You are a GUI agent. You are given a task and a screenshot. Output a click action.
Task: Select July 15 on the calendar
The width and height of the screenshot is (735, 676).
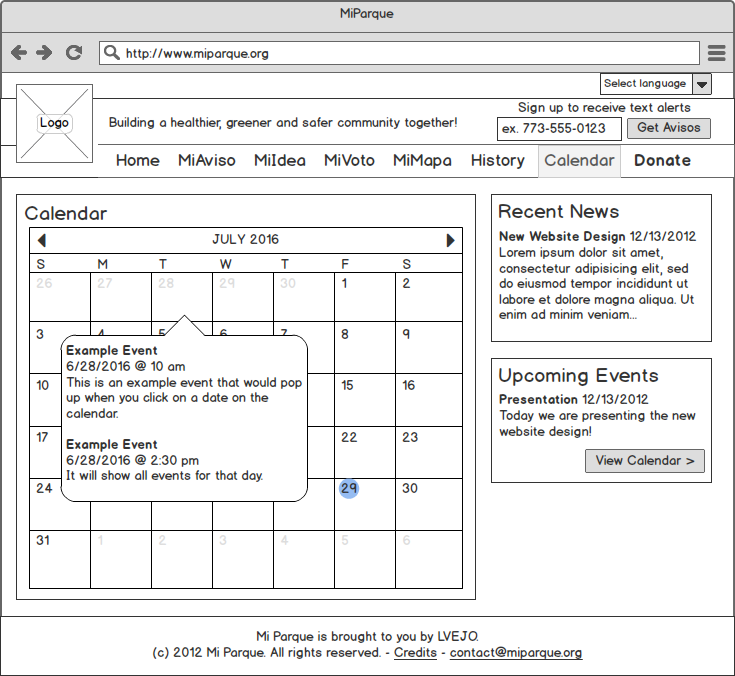365,400
